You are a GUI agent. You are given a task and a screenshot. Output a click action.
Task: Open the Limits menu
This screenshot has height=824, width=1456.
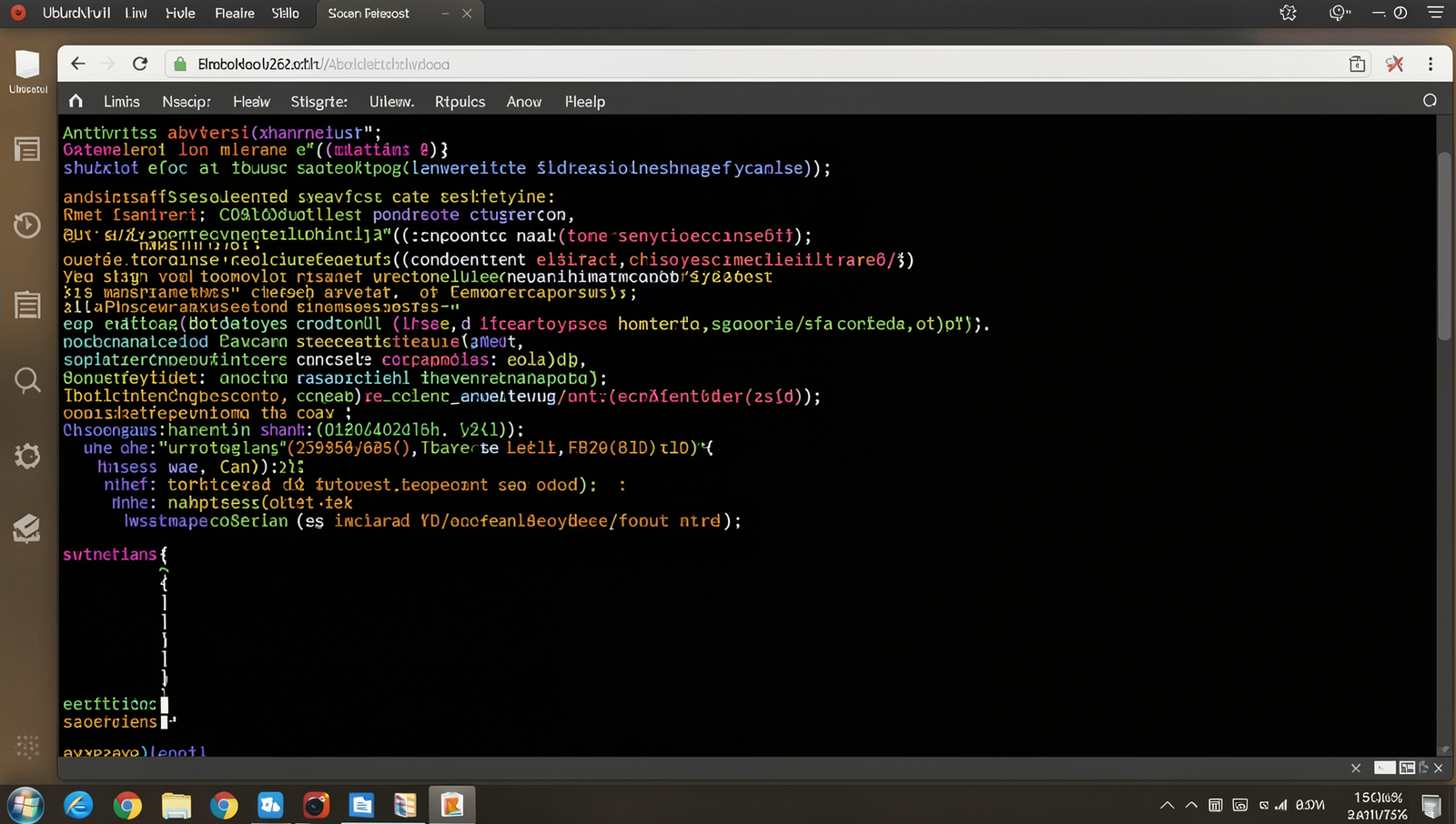click(x=122, y=102)
